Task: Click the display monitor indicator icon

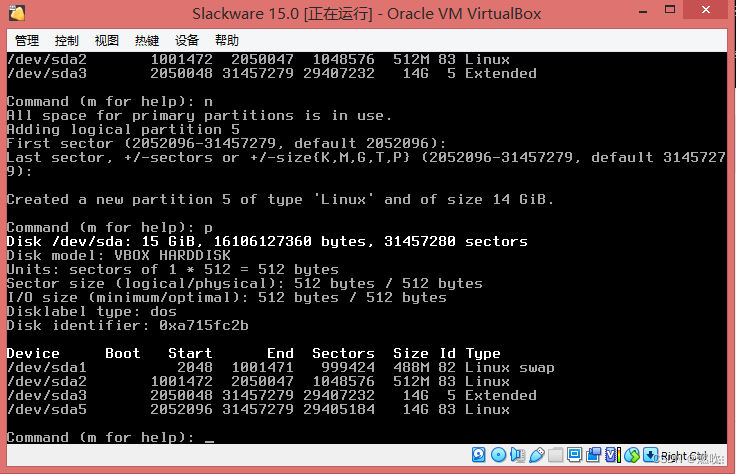Action: 575,455
